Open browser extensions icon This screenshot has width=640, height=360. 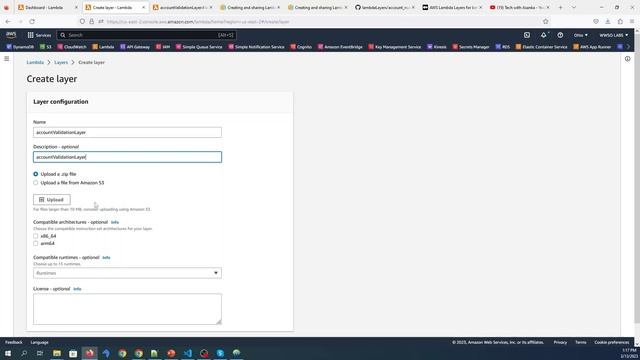[x=620, y=21]
